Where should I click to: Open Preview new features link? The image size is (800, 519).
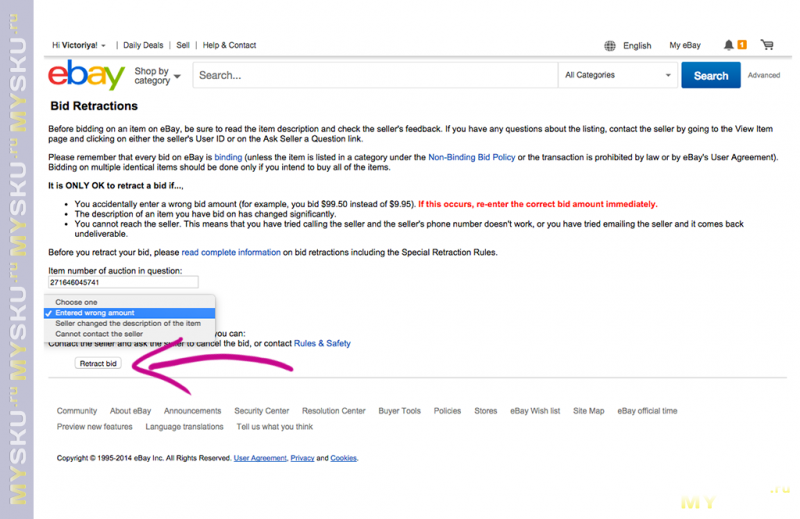tap(94, 426)
